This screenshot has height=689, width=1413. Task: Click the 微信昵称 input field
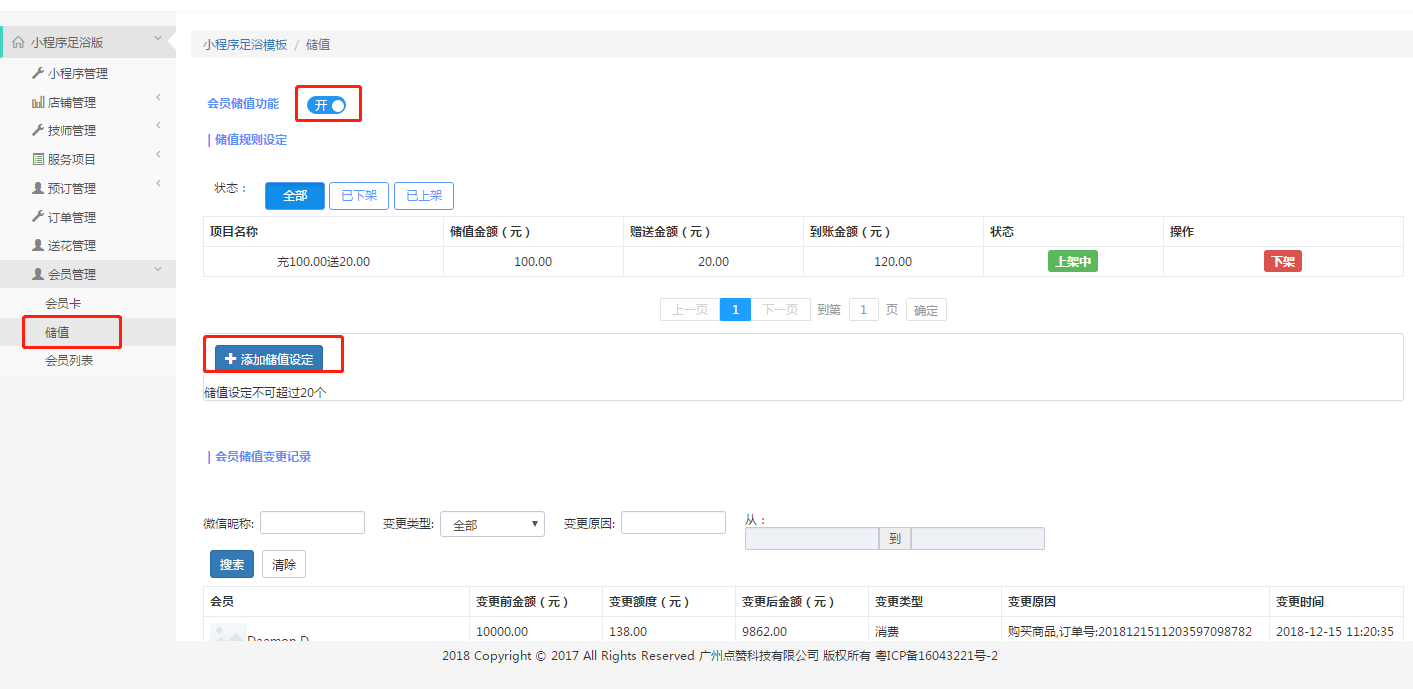[x=312, y=523]
